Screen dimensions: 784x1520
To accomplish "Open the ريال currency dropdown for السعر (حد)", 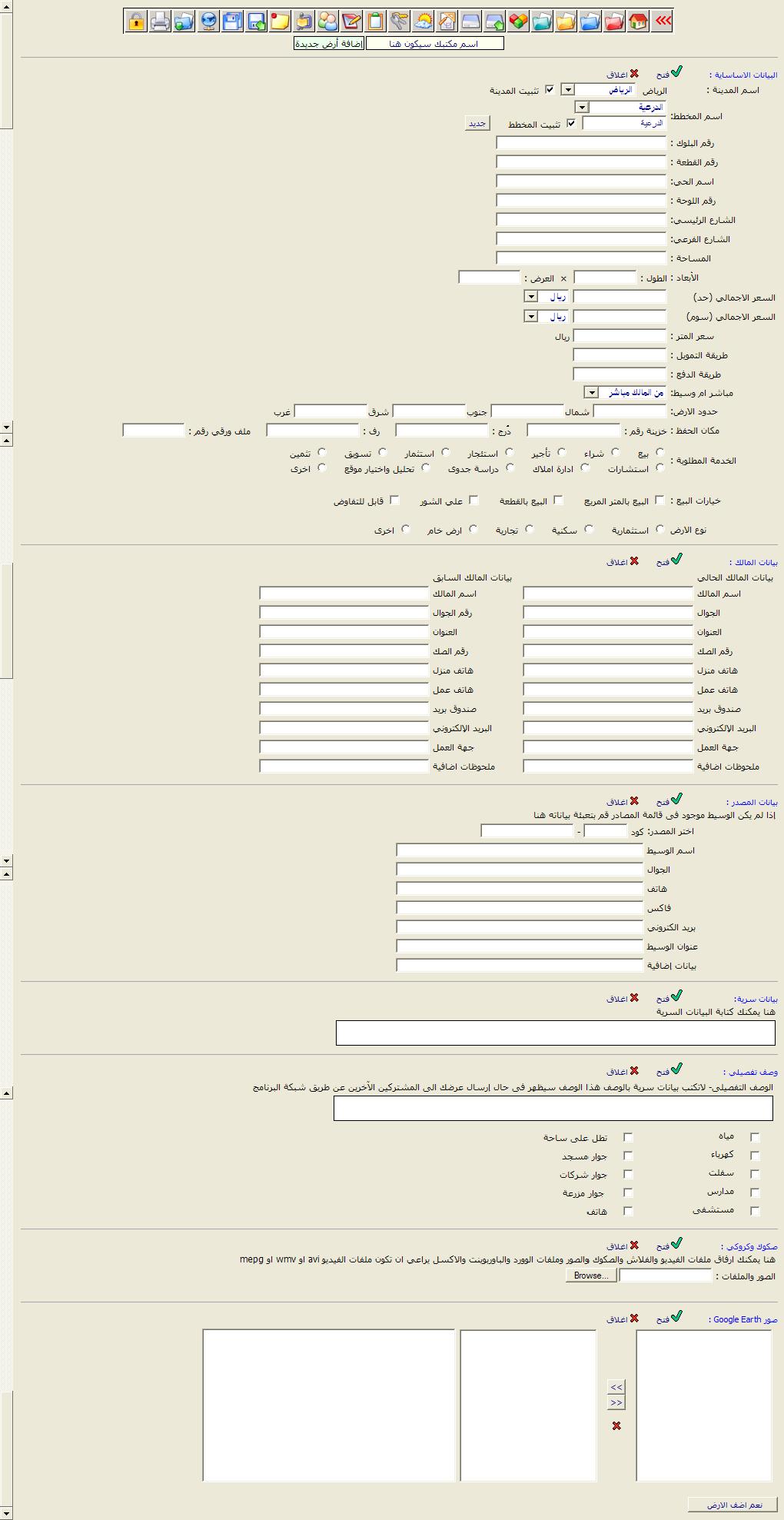I will click(530, 297).
